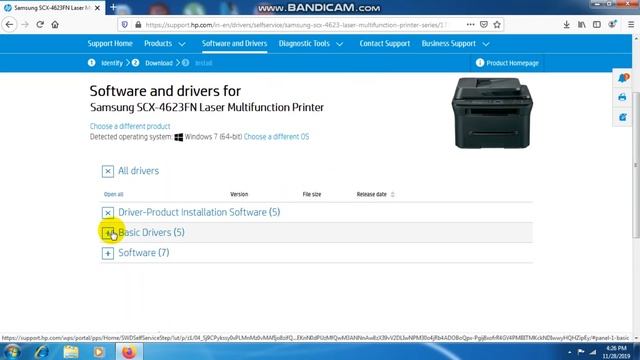Open the Products dropdown chevron
Screen dimensions: 640x360
point(182,44)
